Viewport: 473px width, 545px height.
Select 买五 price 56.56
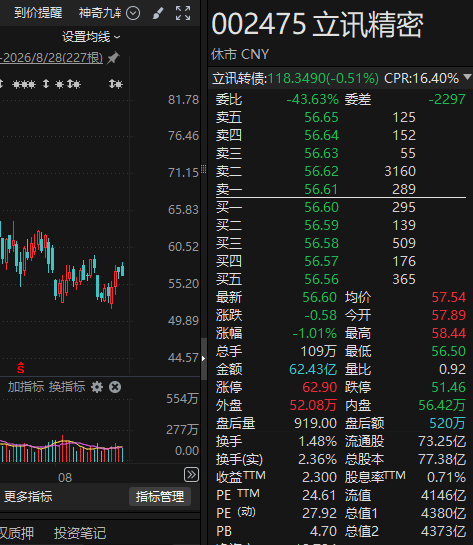pos(321,279)
